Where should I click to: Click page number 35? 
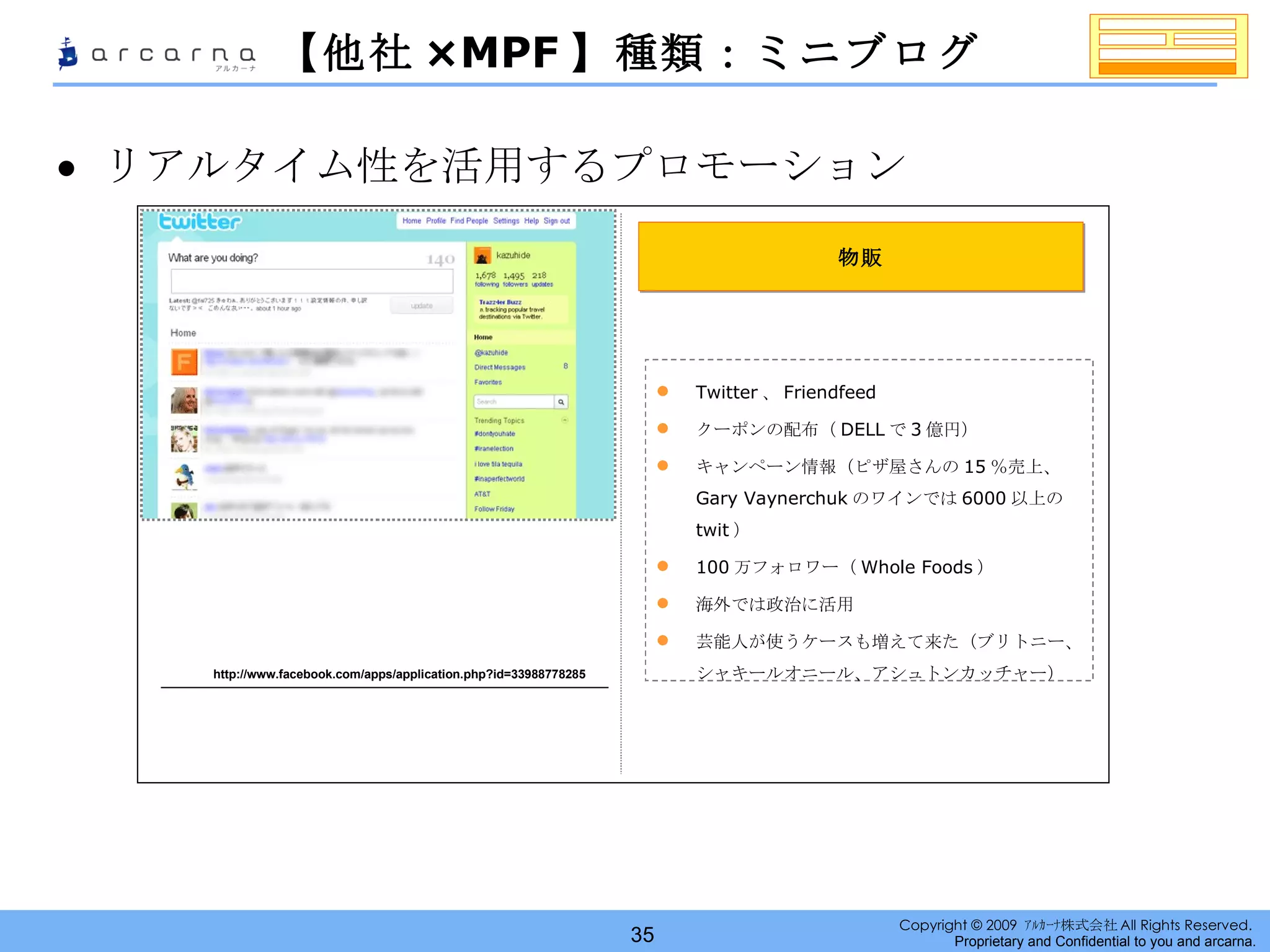point(642,934)
